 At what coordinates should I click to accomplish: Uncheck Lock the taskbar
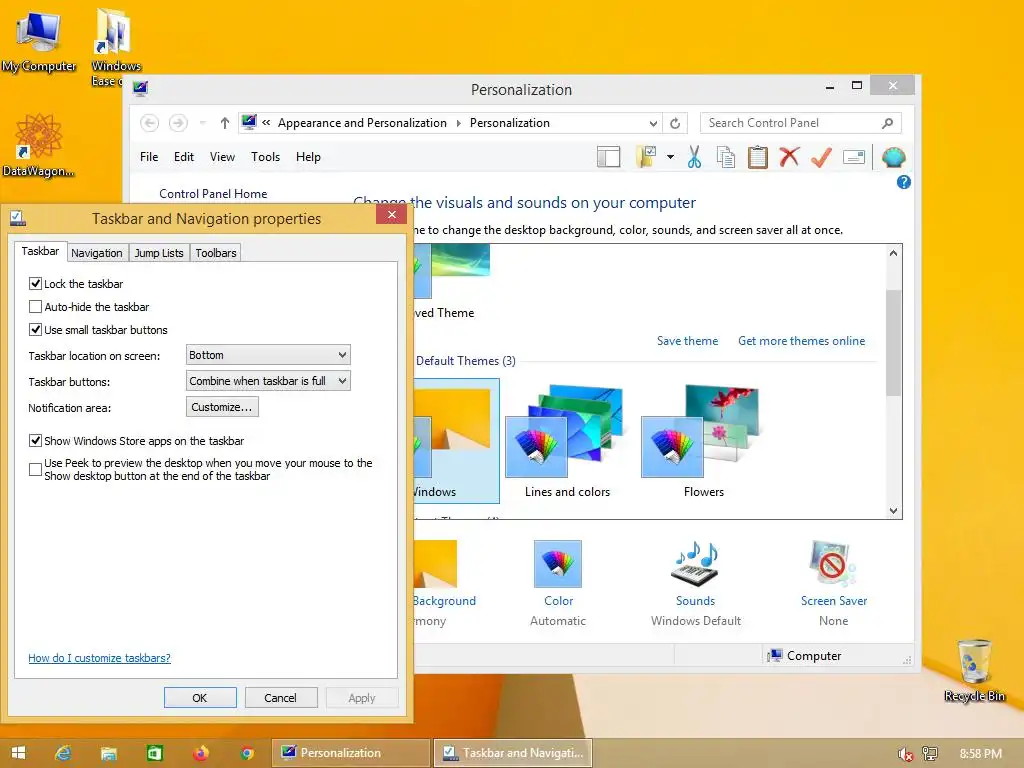click(35, 283)
